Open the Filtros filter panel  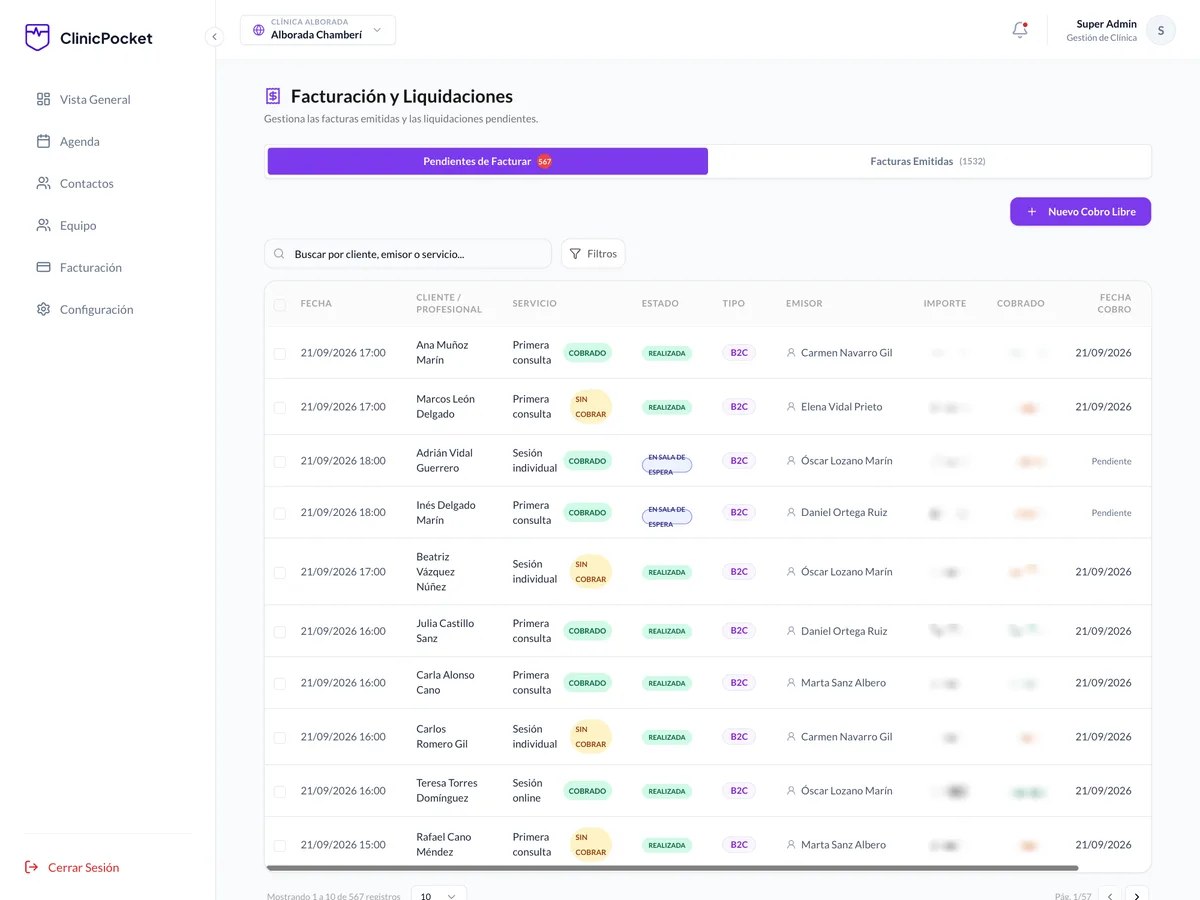(x=593, y=254)
